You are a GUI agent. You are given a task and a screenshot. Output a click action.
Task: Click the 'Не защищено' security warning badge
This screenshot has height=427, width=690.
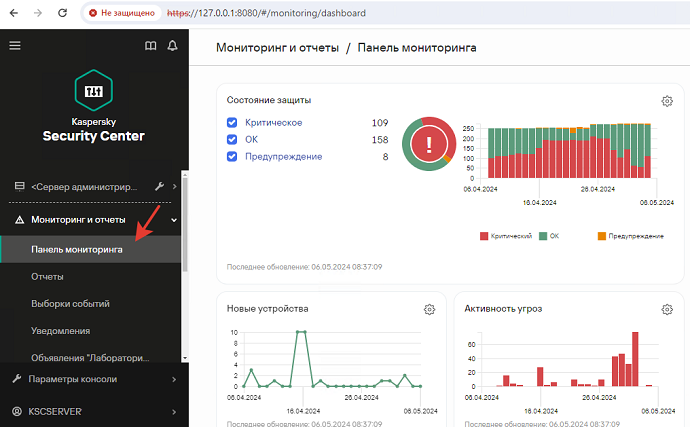[122, 13]
